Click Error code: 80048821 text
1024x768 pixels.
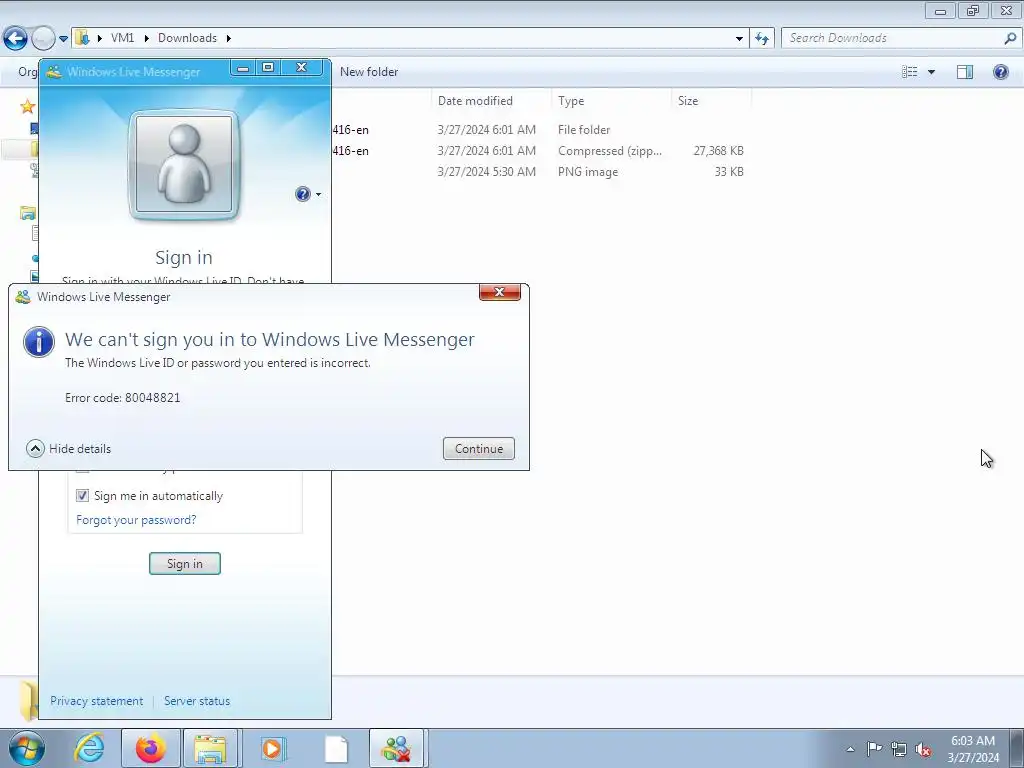123,398
